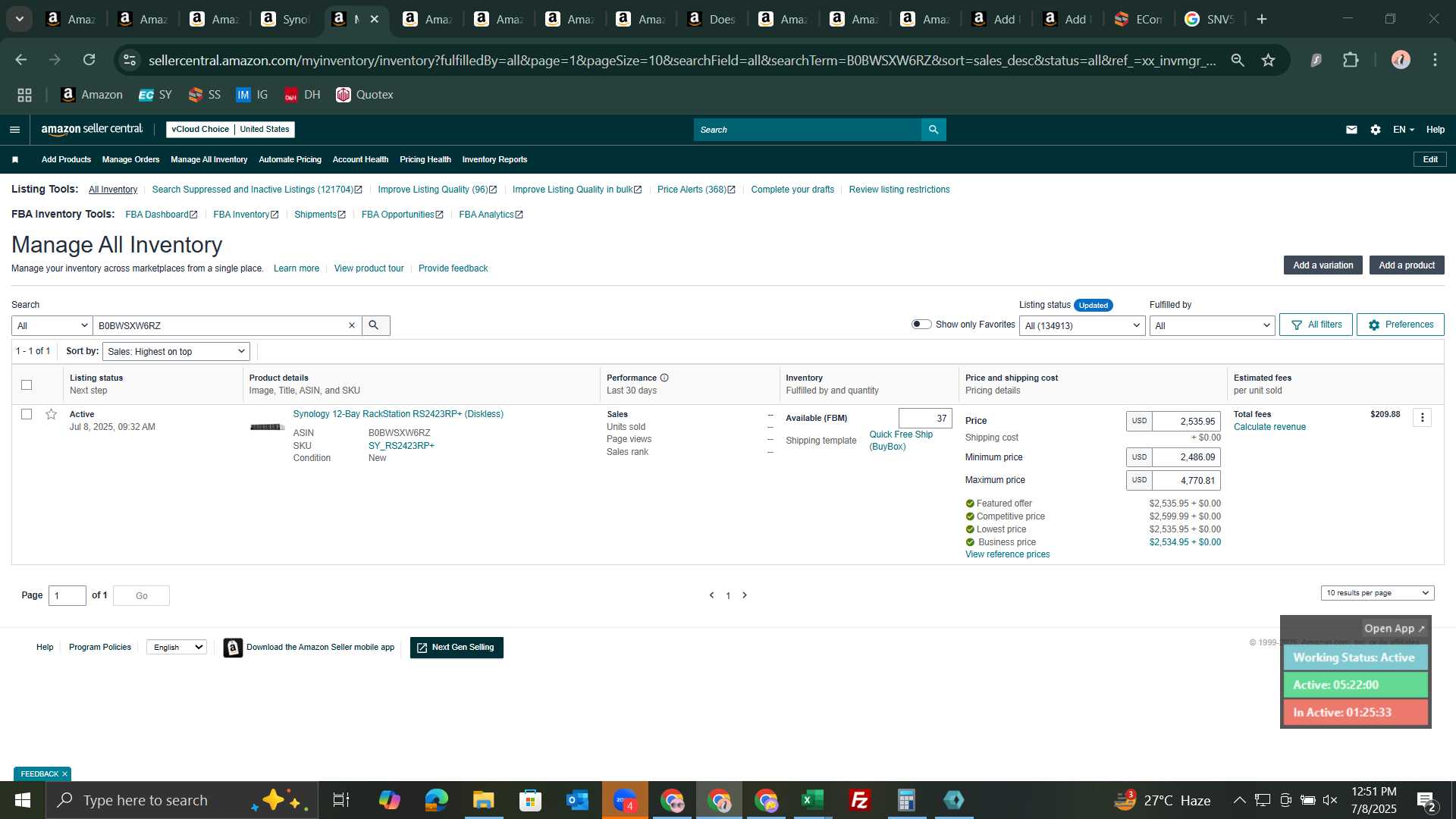Check the select-all listings checkbox
The image size is (1456, 819).
point(27,385)
